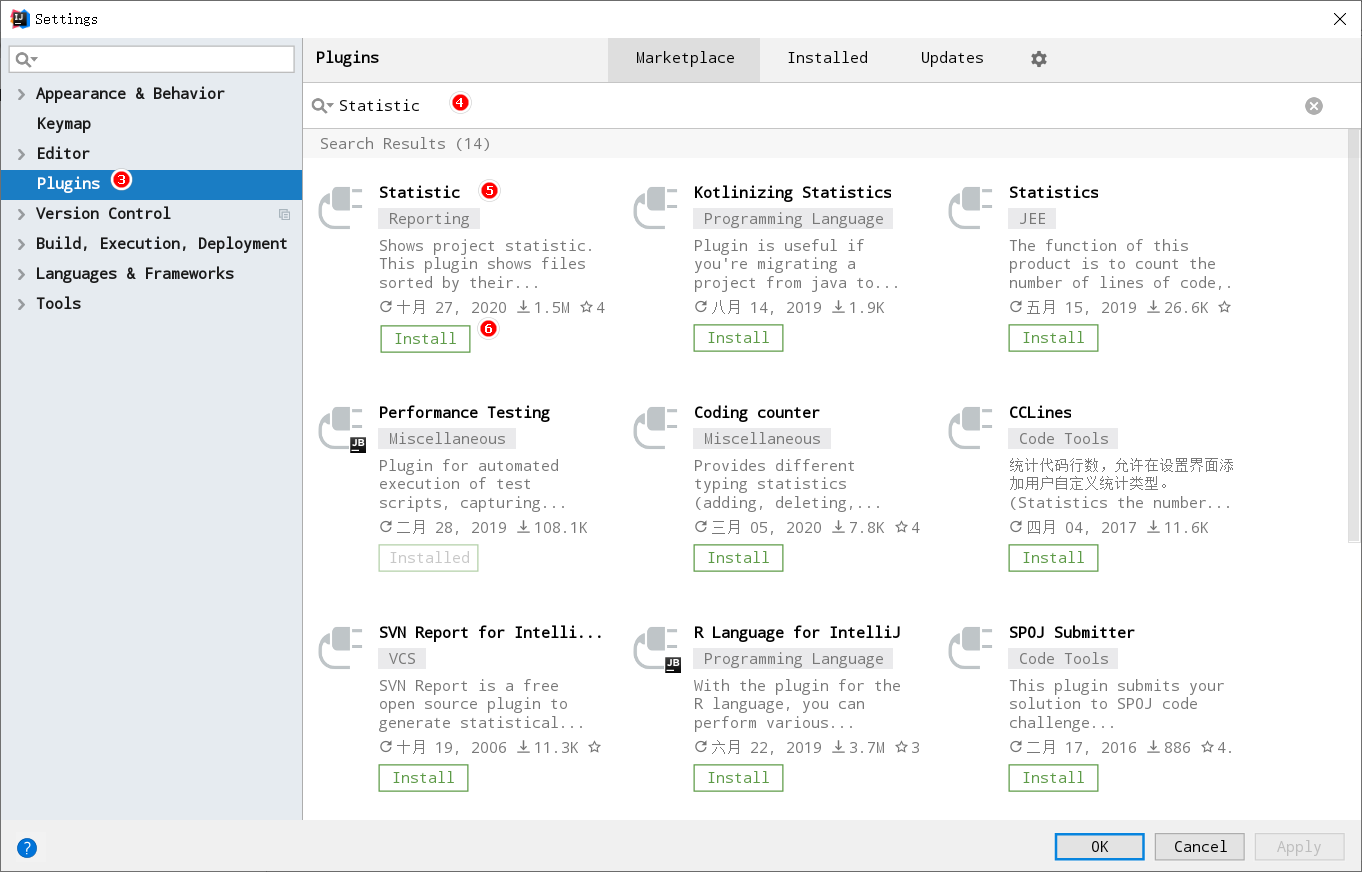Click the Performance Testing plugin icon

tap(341, 428)
